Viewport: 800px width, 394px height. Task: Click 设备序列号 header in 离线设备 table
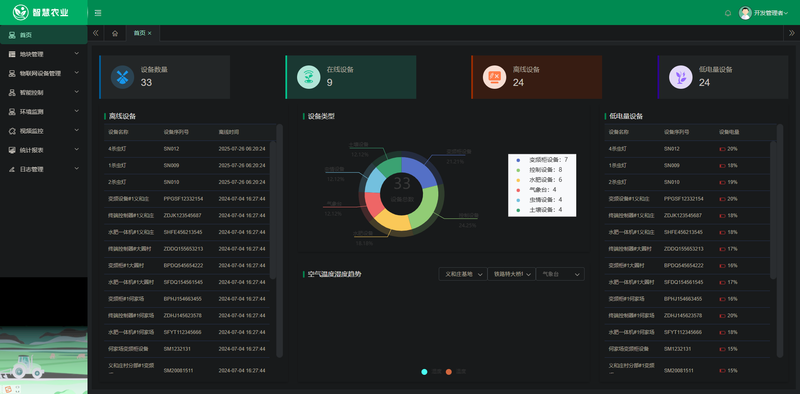coord(176,132)
